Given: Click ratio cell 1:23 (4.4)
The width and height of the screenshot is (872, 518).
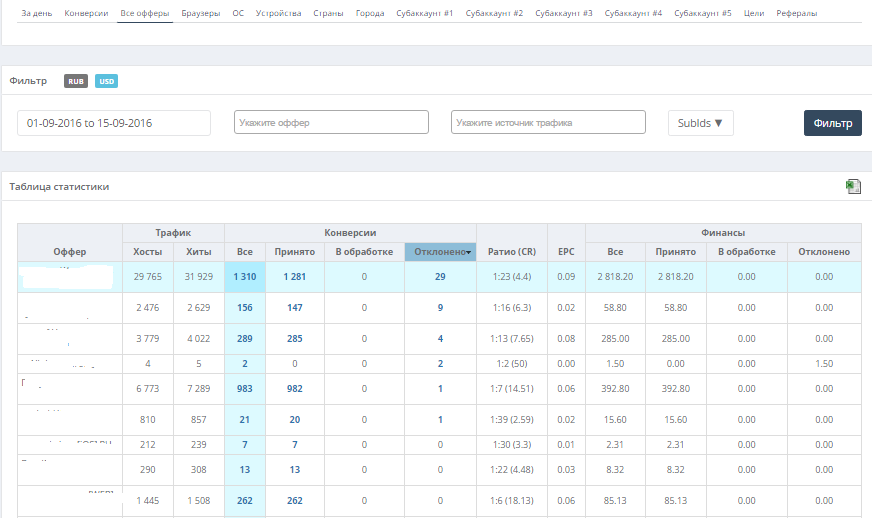Looking at the screenshot, I should (x=512, y=277).
